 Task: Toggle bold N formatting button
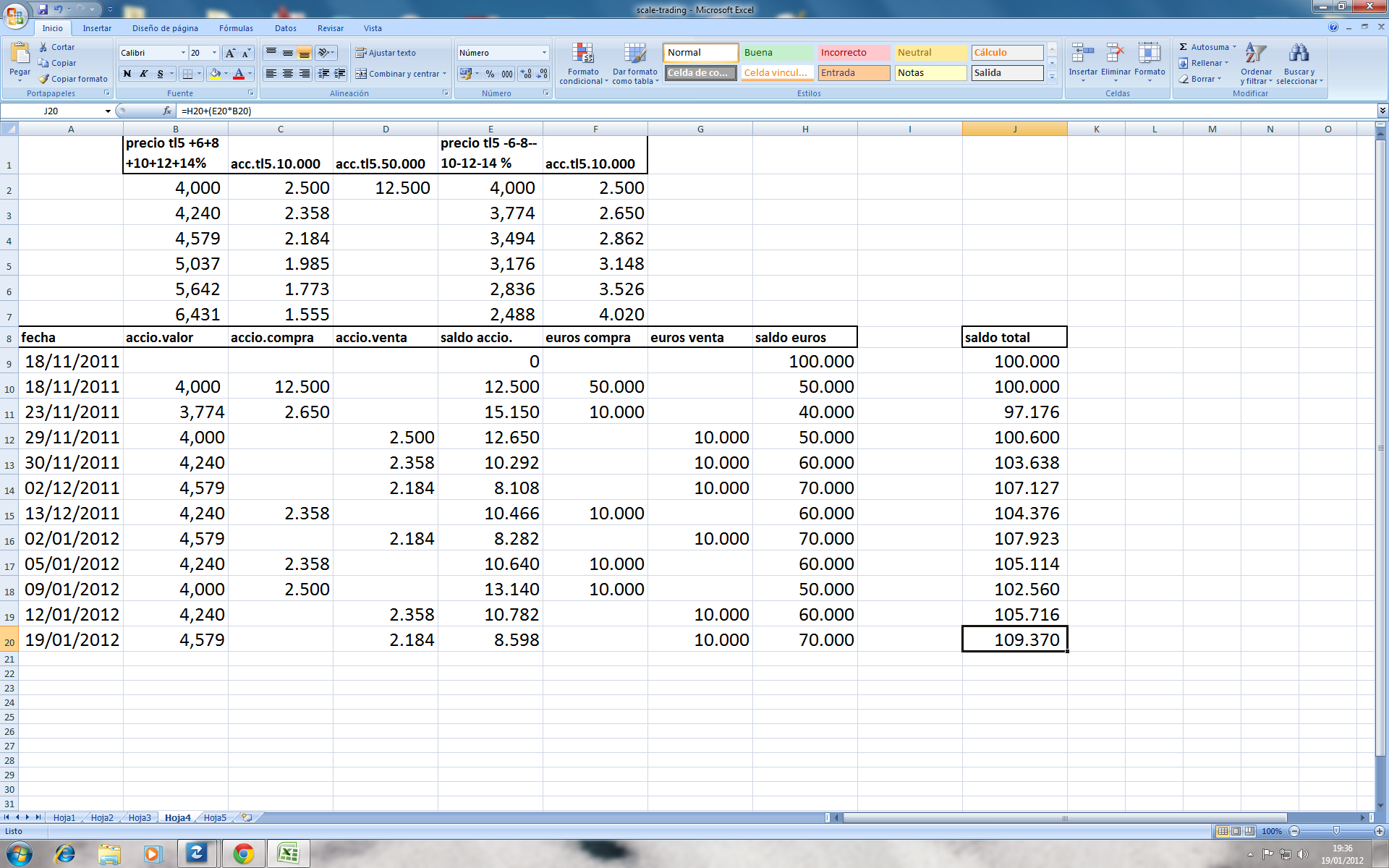(x=127, y=74)
